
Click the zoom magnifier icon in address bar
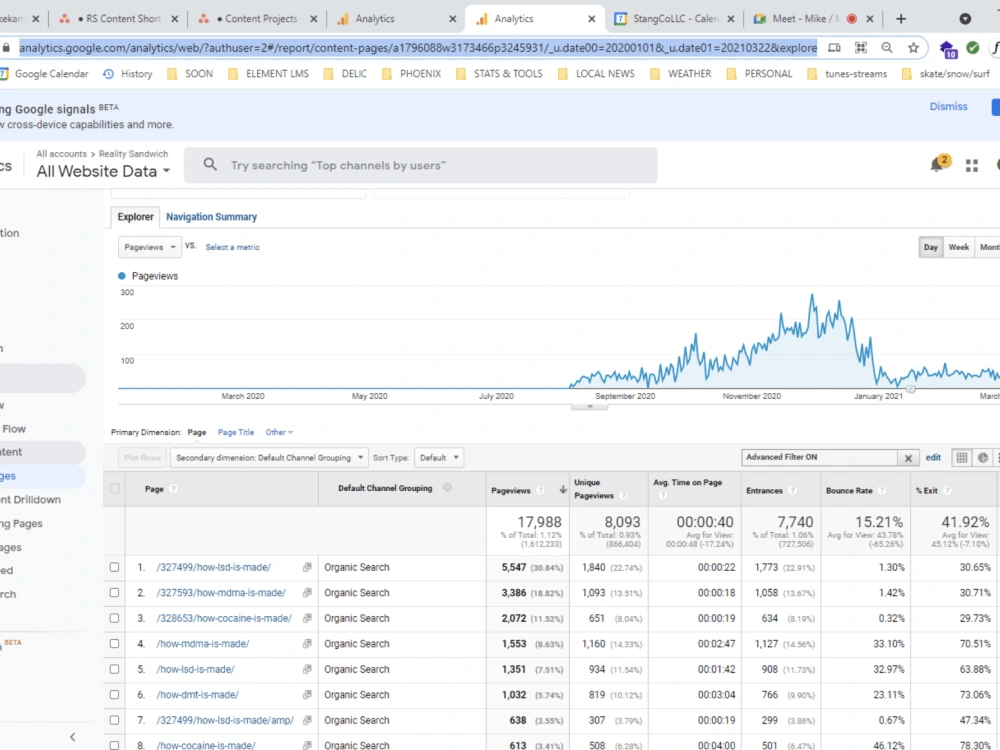pos(886,48)
